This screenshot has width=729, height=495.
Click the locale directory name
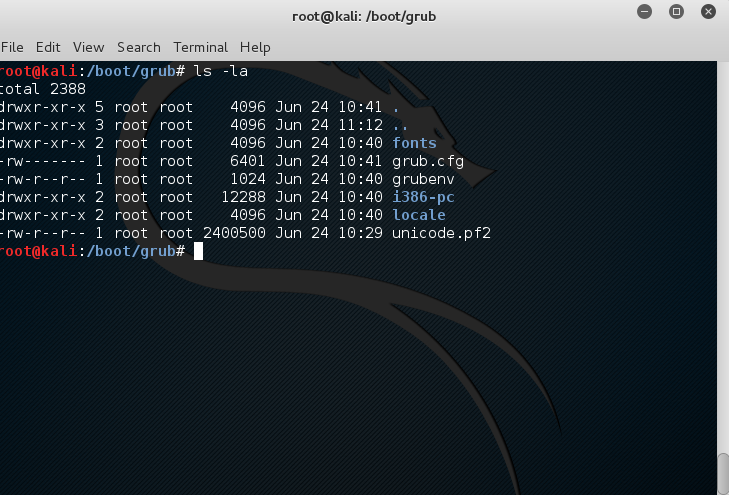419,215
